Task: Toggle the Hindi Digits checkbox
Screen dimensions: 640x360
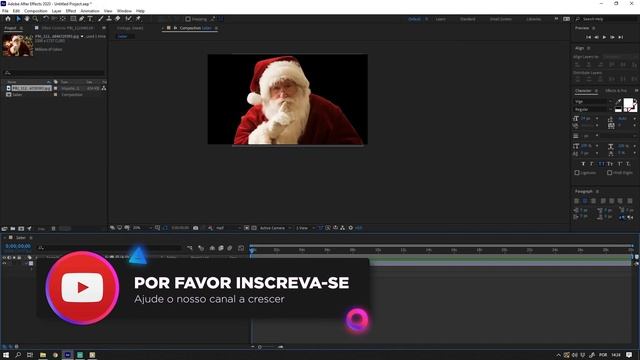Action: click(x=609, y=173)
